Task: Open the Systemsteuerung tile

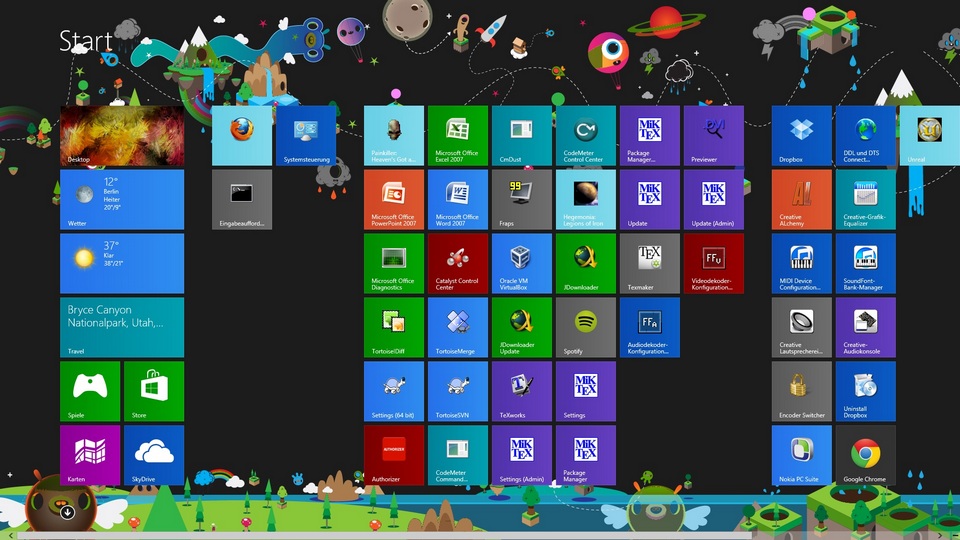Action: coord(306,135)
